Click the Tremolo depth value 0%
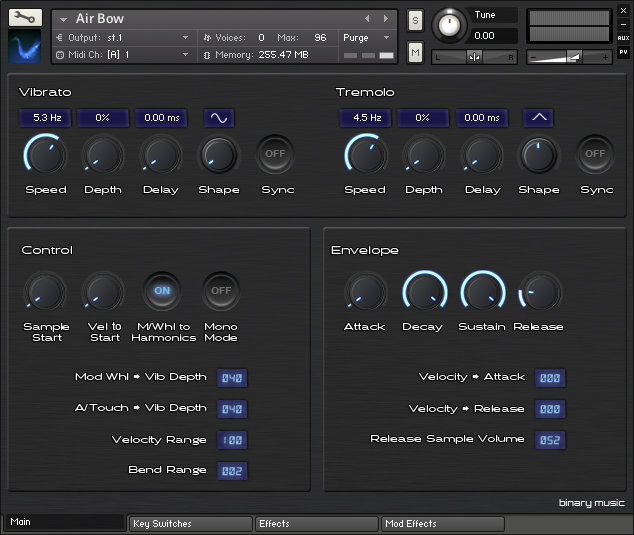This screenshot has height=535, width=634. 423,118
